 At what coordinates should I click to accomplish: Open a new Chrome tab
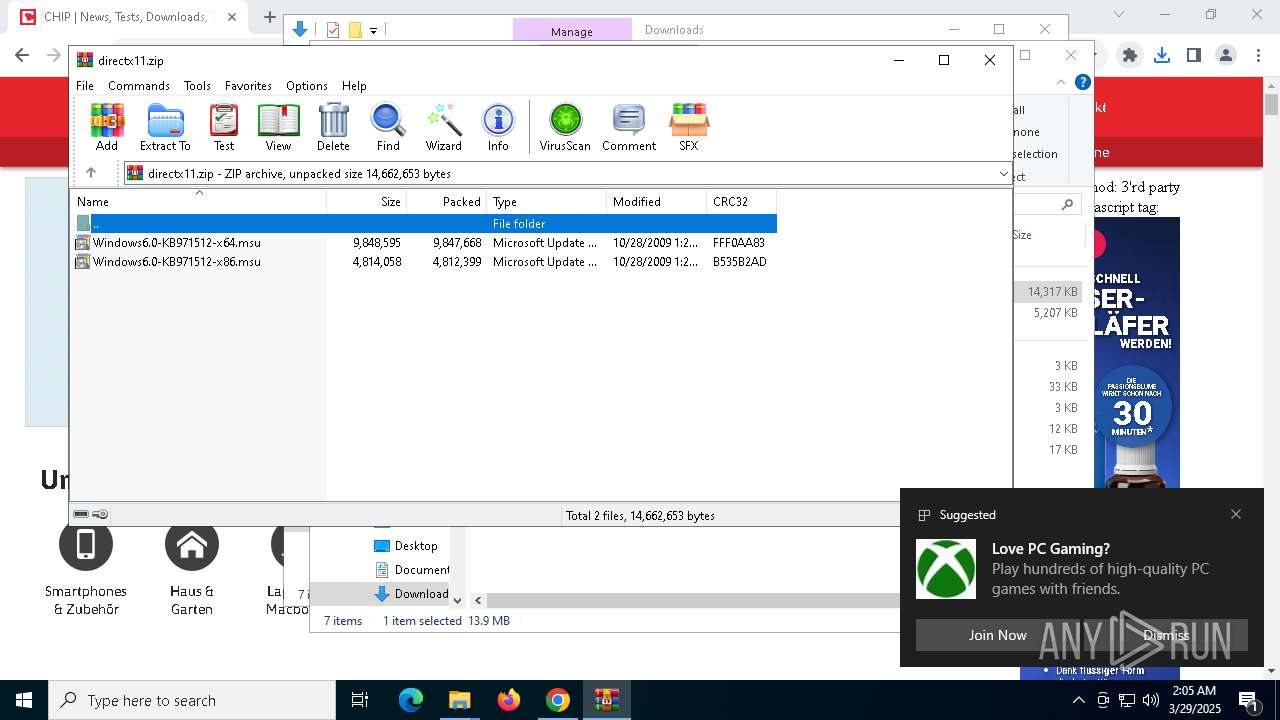(x=270, y=17)
